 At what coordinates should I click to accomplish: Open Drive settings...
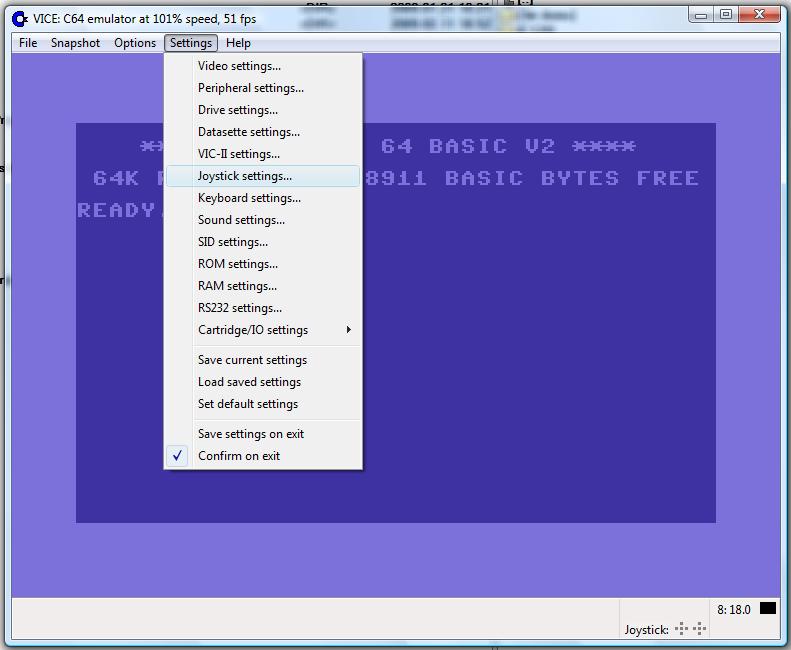(x=263, y=110)
